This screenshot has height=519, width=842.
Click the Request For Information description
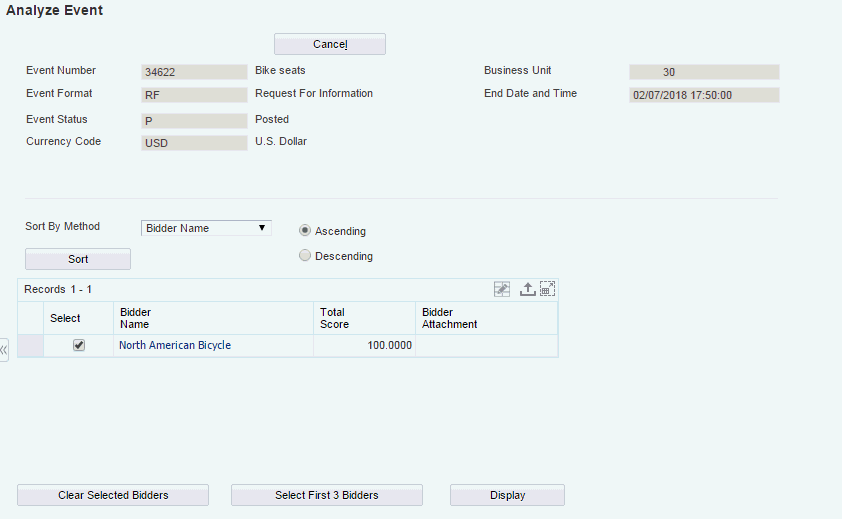tap(314, 93)
